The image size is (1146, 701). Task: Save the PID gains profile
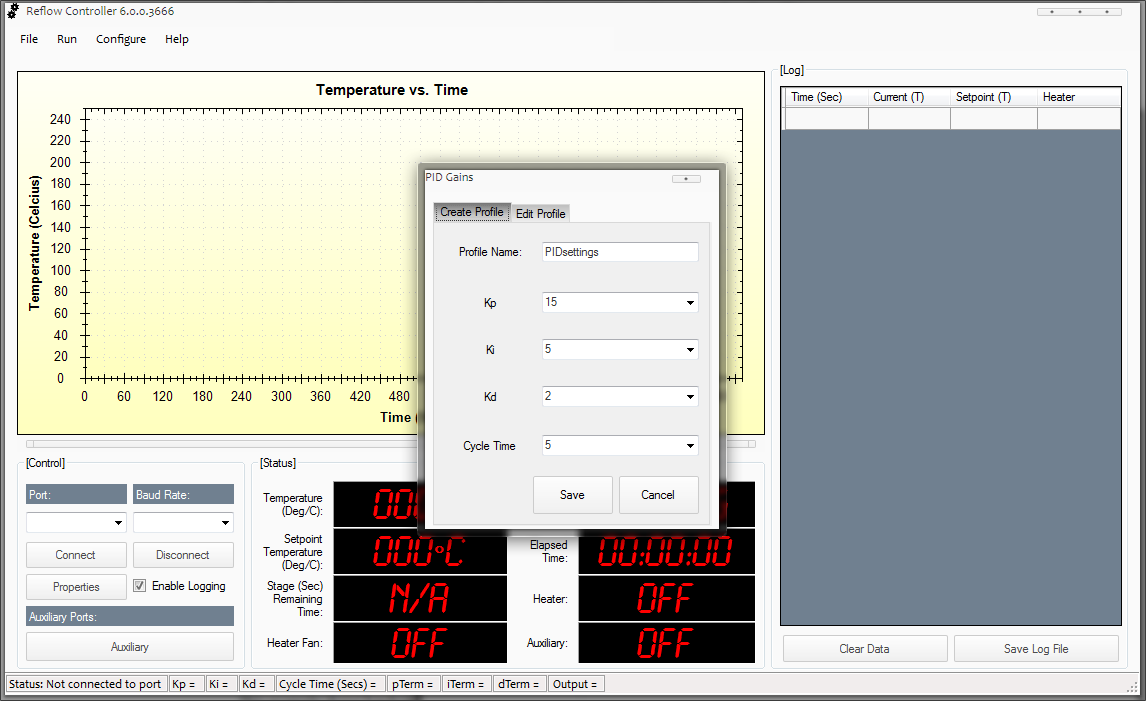click(x=572, y=495)
